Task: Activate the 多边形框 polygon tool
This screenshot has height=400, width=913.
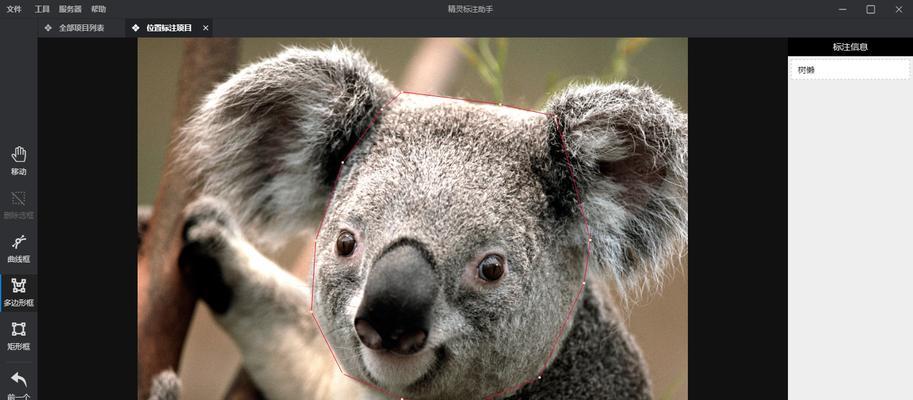Action: pos(19,292)
